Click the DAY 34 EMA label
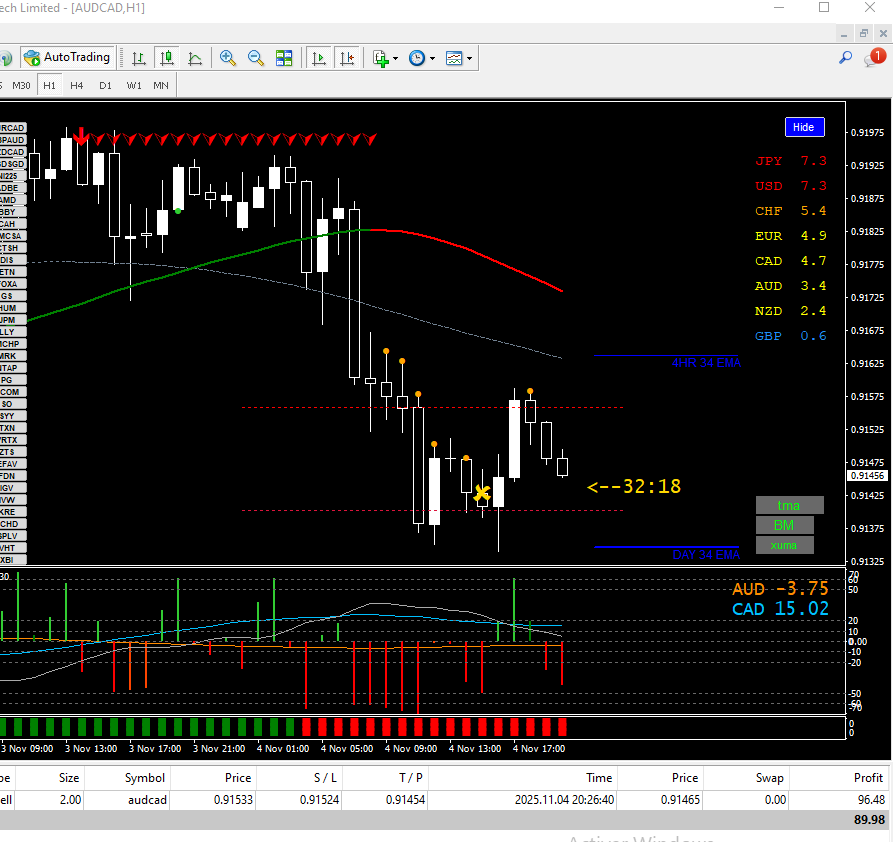The width and height of the screenshot is (893, 842). click(x=706, y=555)
